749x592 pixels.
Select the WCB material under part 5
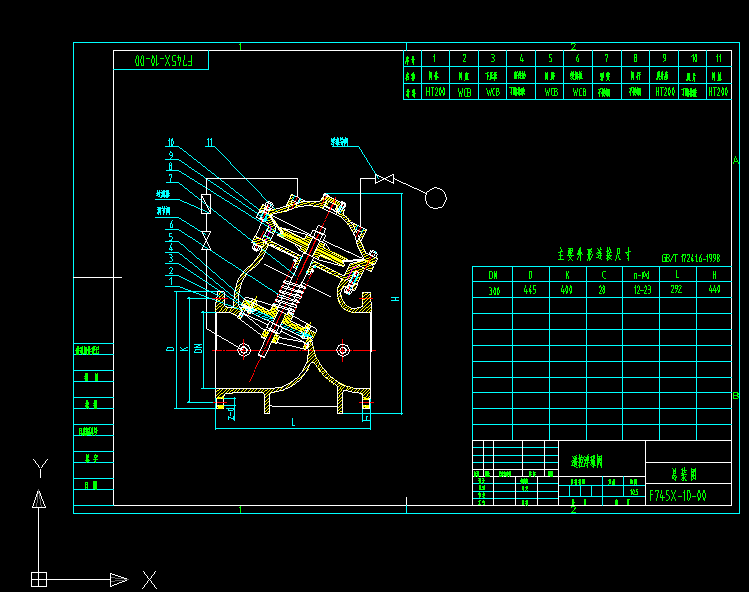[x=551, y=92]
